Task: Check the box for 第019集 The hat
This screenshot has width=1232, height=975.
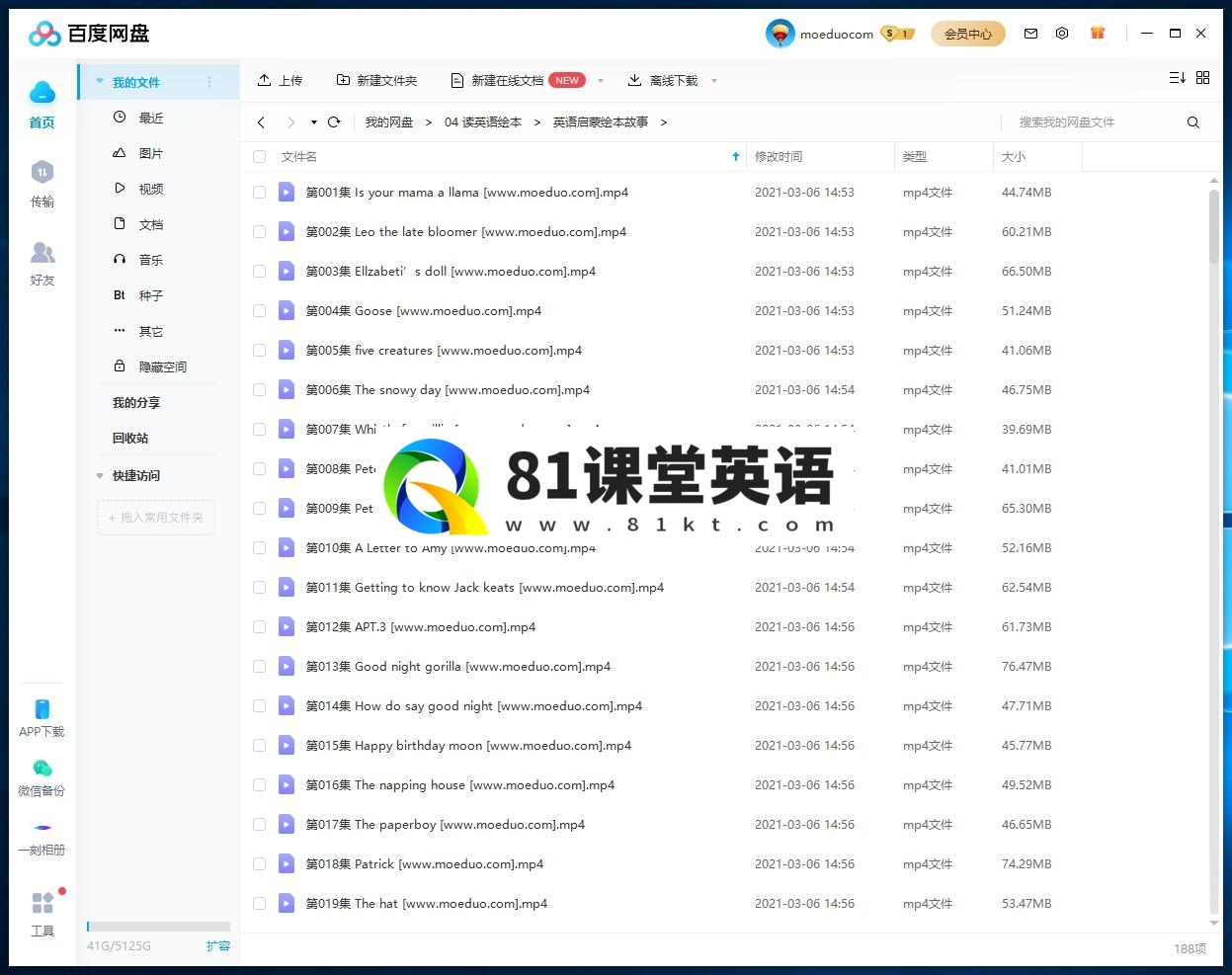Action: [x=260, y=903]
